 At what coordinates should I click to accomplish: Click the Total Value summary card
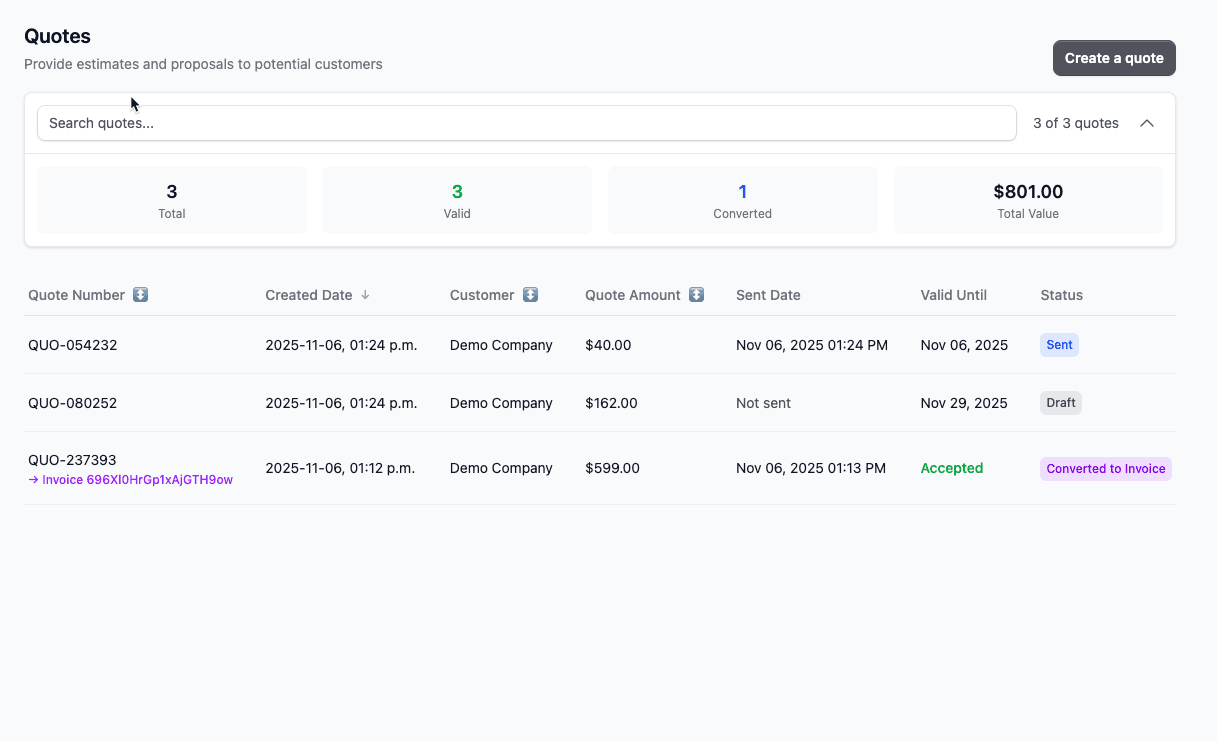(1028, 199)
